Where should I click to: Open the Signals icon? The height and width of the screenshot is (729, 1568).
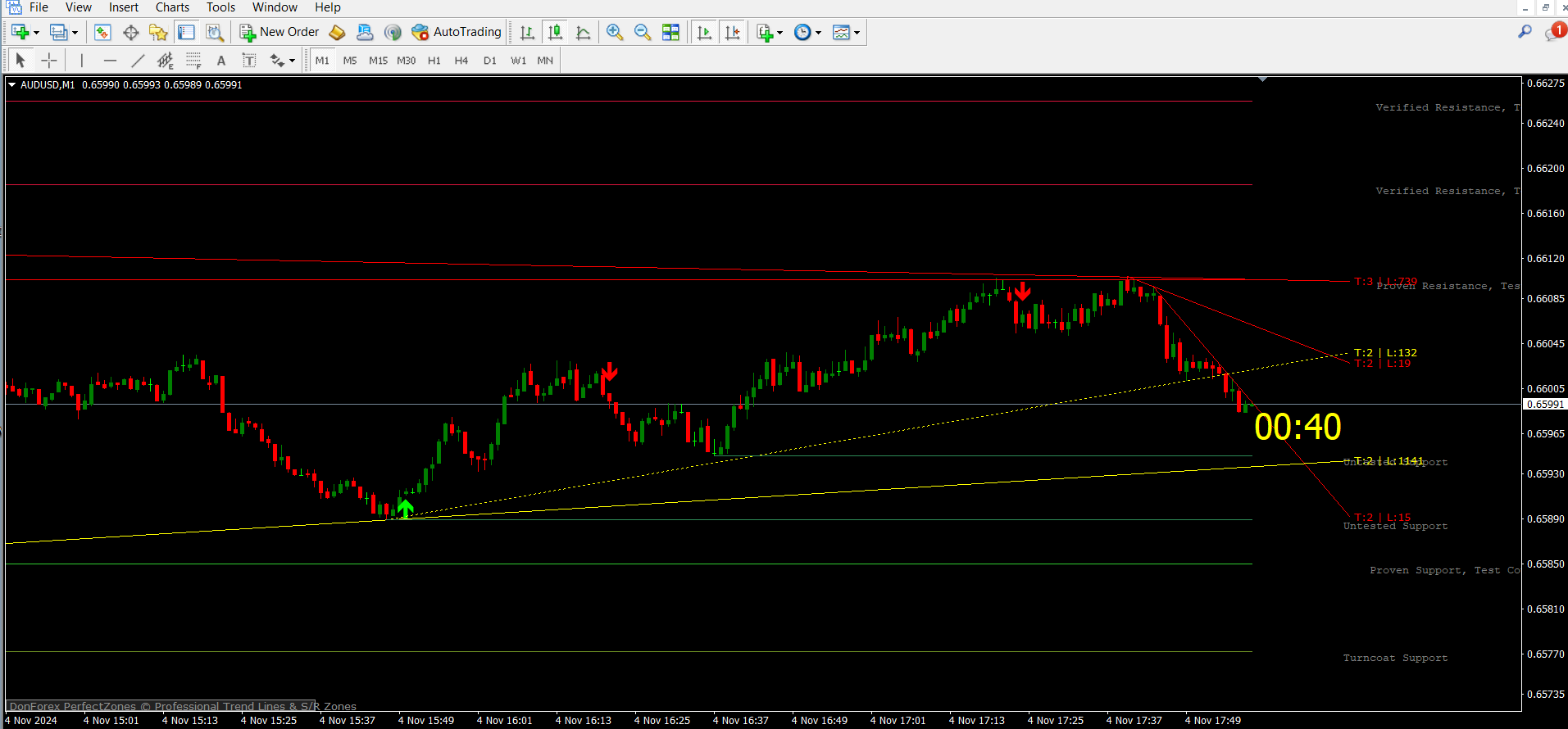pos(393,32)
